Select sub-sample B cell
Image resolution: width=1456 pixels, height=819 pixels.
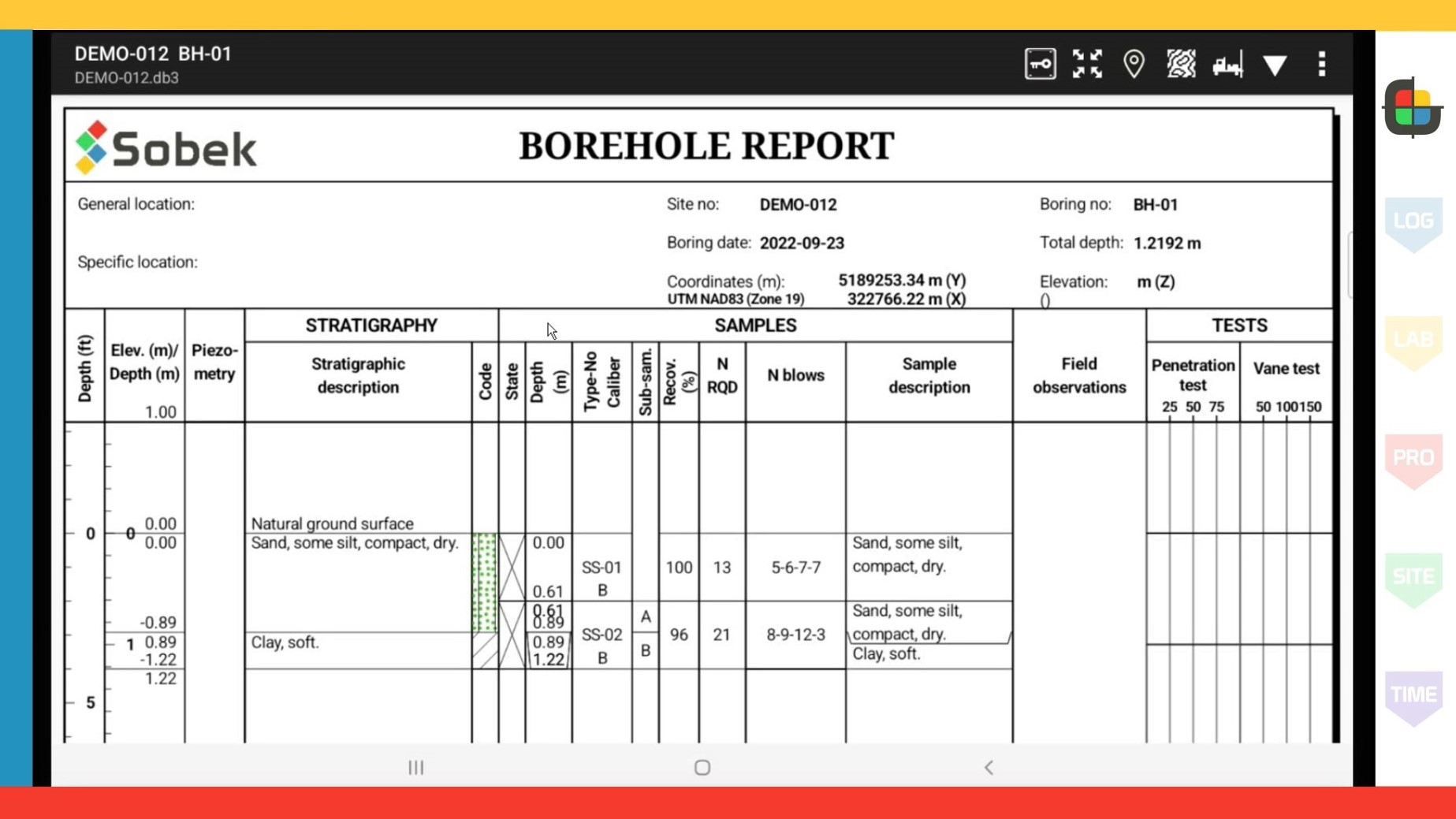(646, 651)
